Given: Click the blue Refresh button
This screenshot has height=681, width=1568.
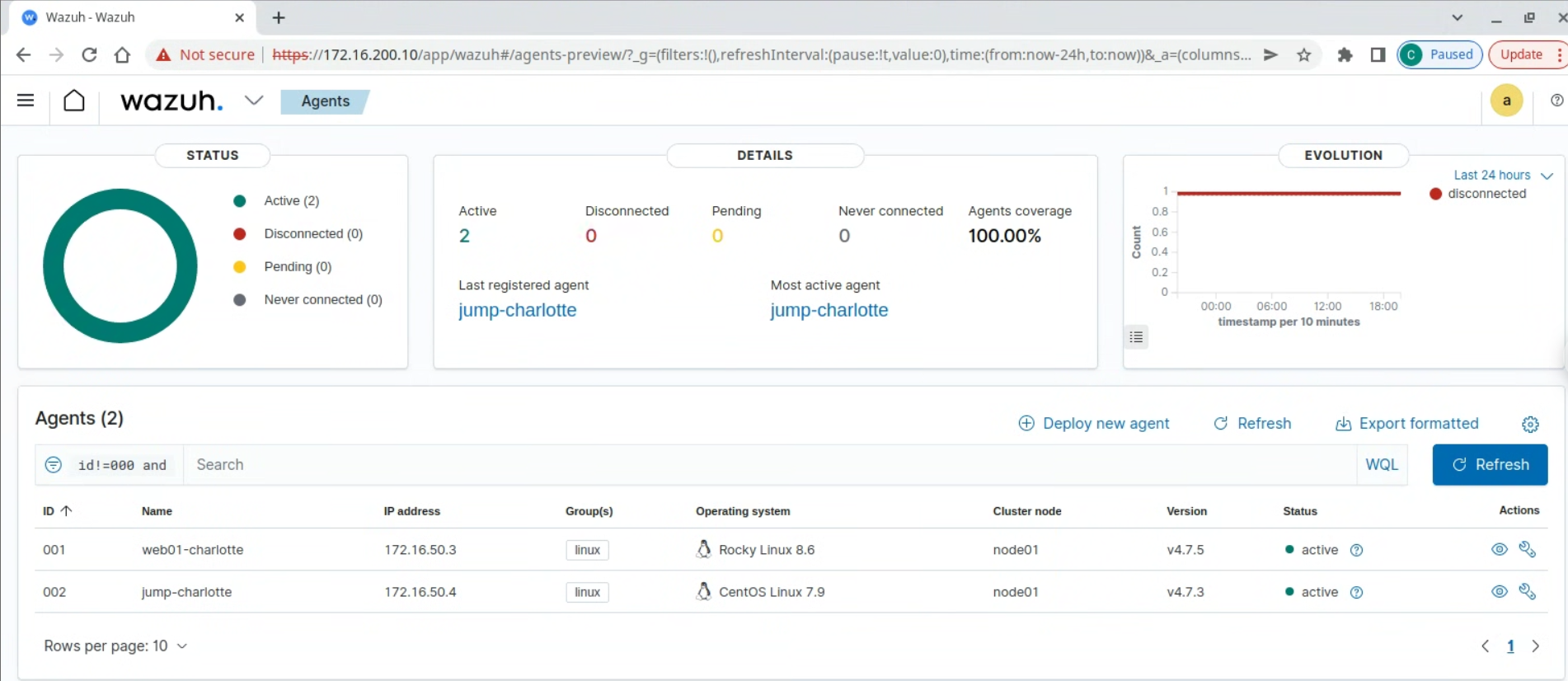Looking at the screenshot, I should [1490, 465].
